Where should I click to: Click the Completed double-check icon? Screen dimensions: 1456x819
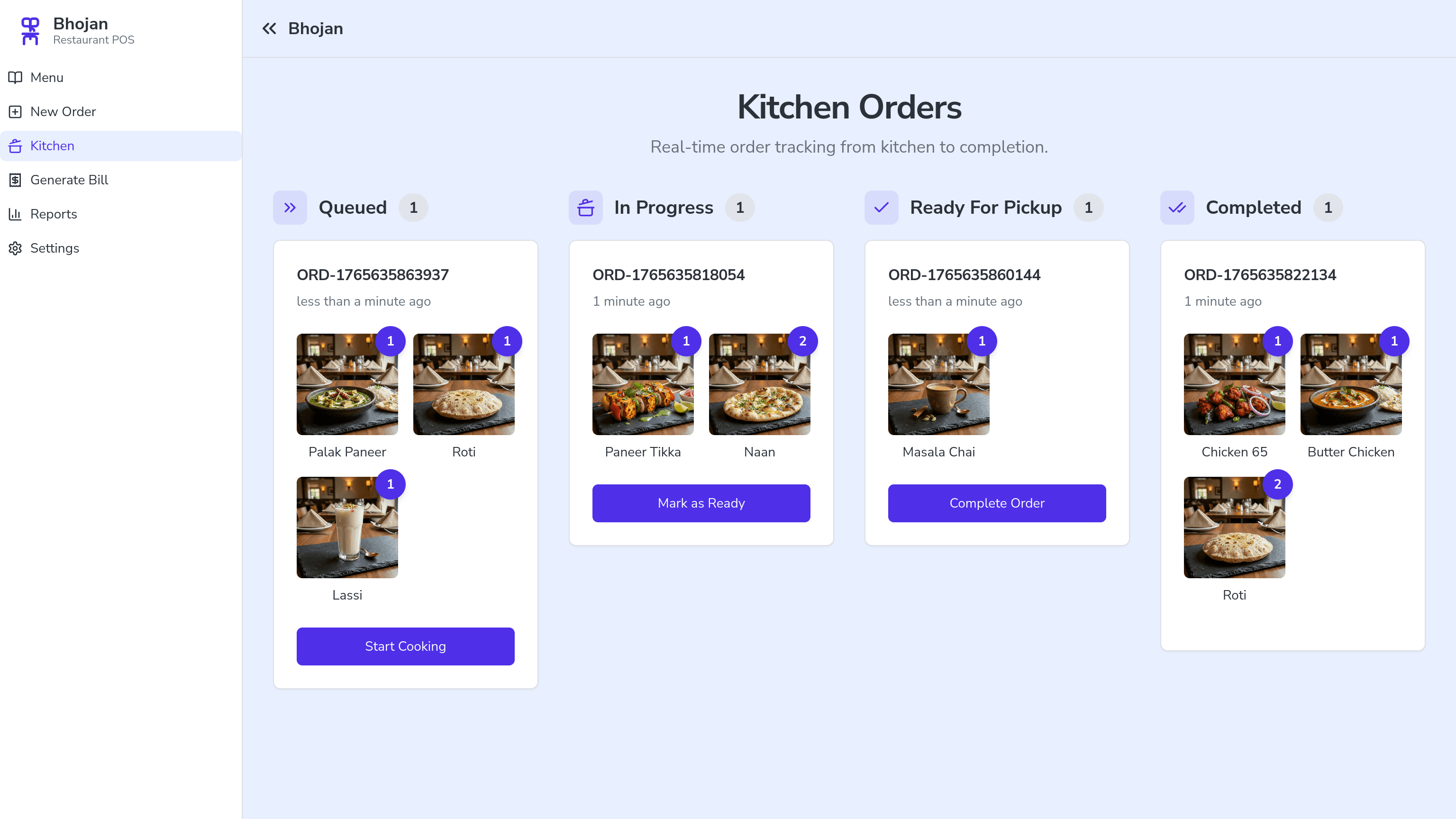tap(1177, 208)
